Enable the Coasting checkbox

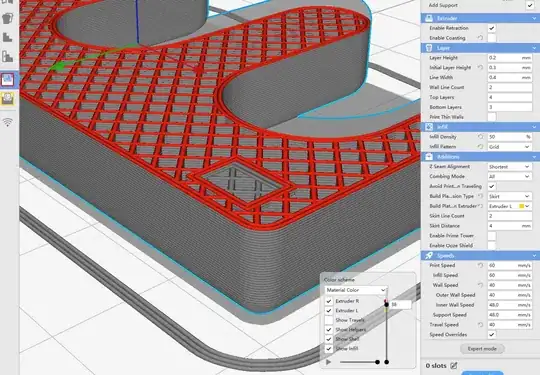(492, 38)
